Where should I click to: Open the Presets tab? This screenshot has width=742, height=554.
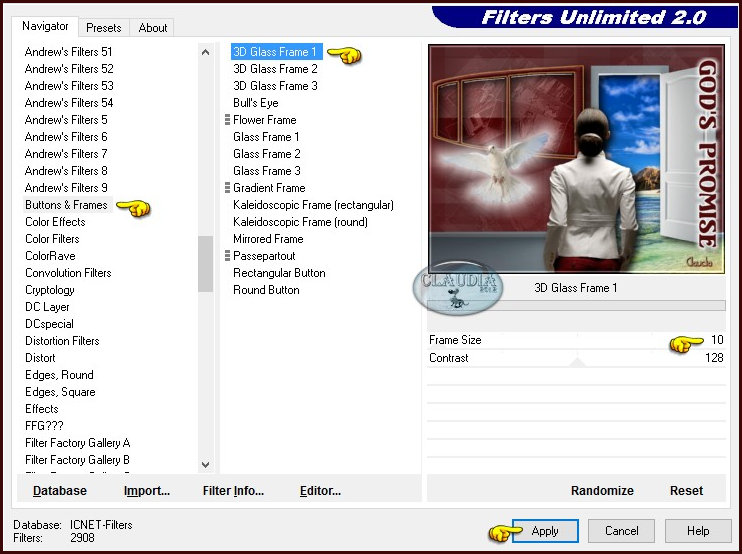pos(104,28)
